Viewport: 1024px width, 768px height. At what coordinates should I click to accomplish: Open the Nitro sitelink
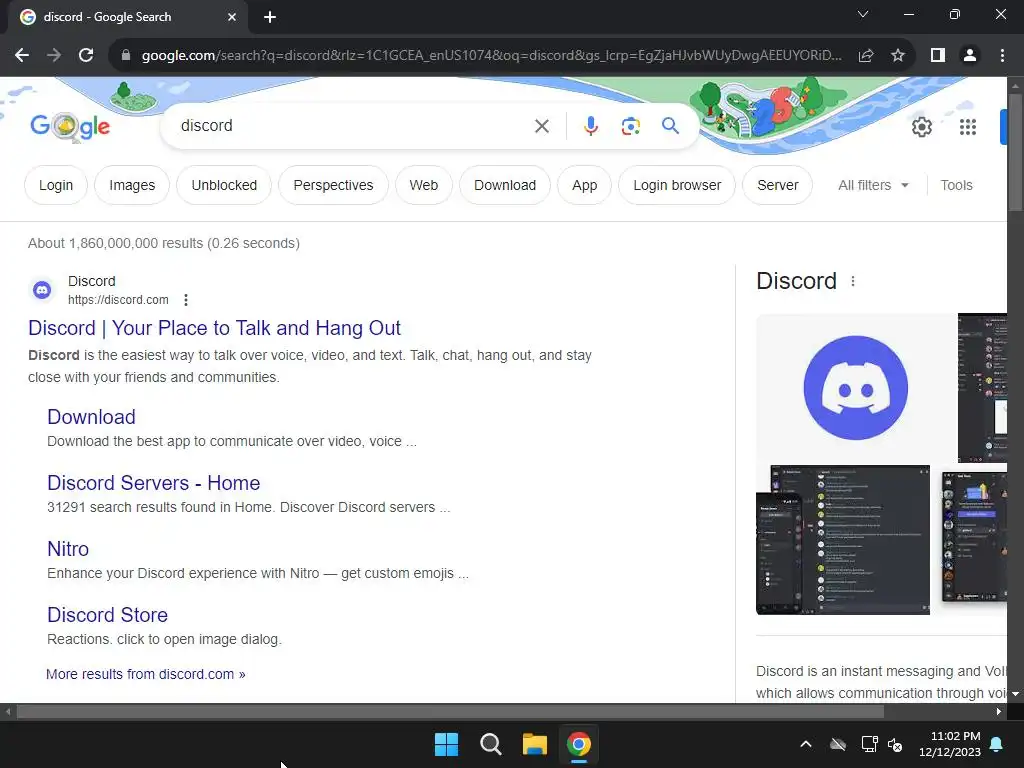68,549
